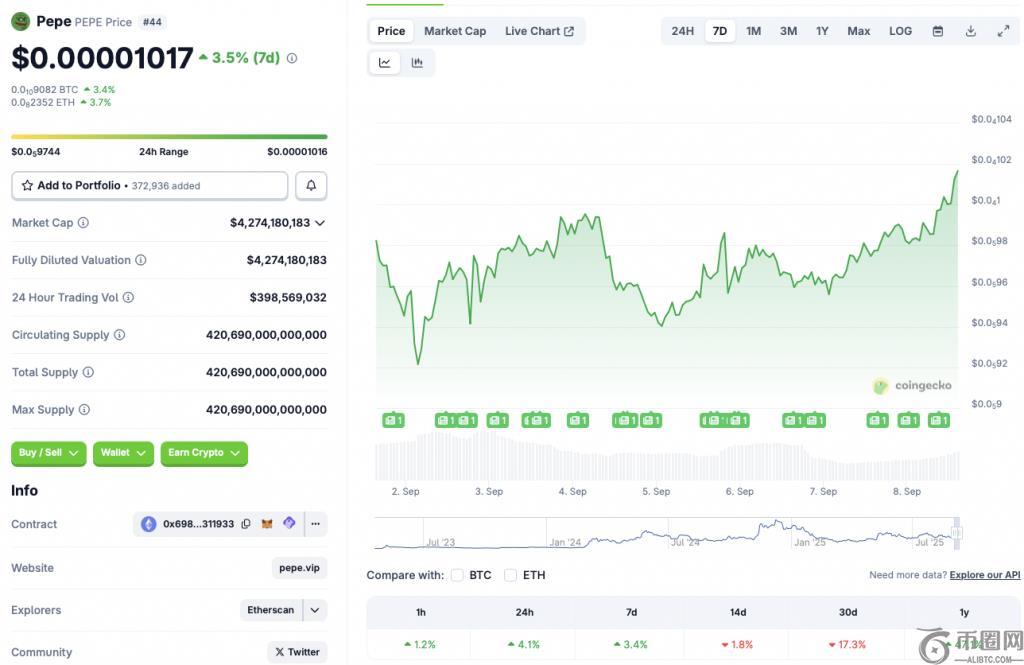Expand the Earn Crypto dropdown

tap(204, 453)
